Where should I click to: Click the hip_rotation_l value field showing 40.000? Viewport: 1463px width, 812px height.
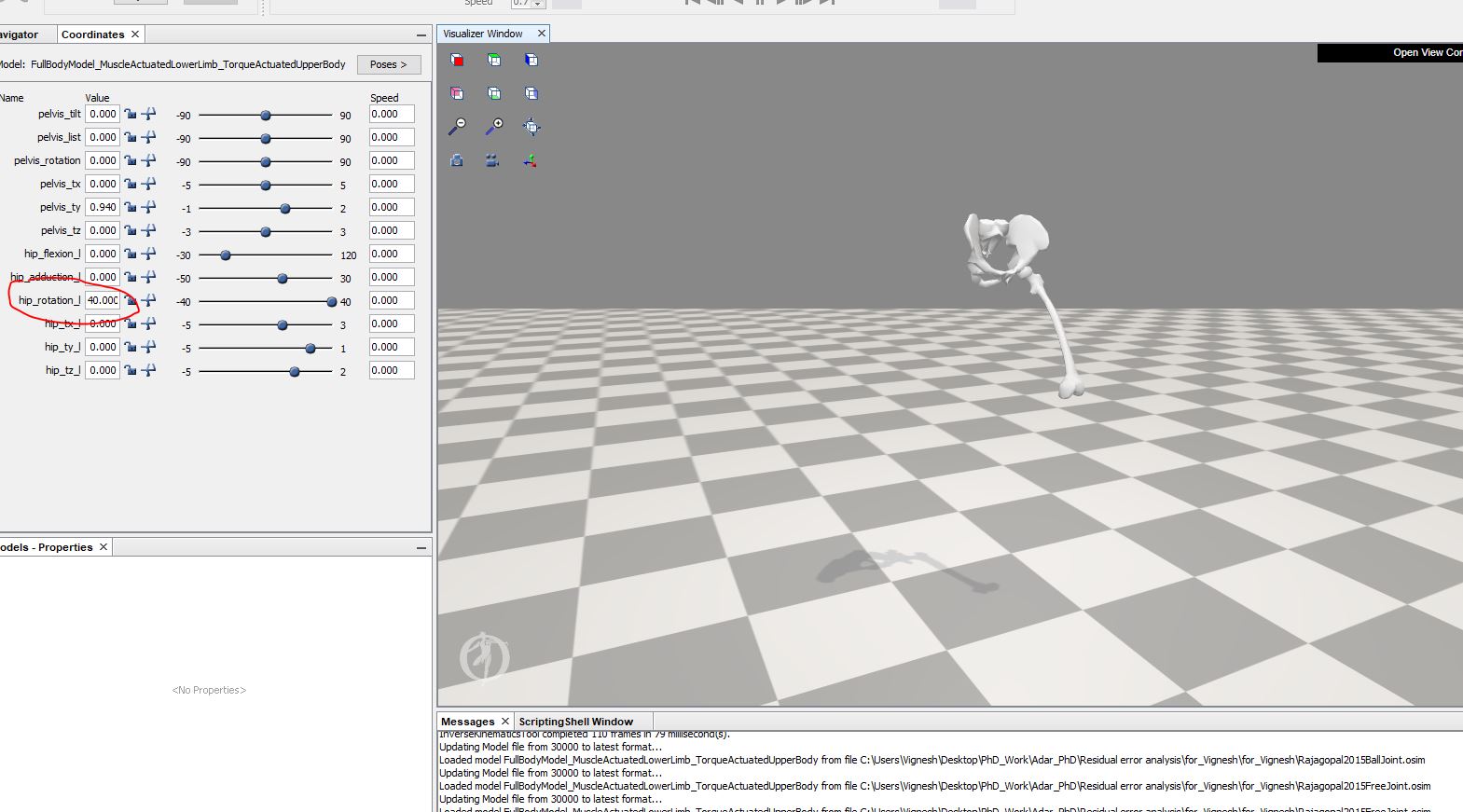point(103,300)
